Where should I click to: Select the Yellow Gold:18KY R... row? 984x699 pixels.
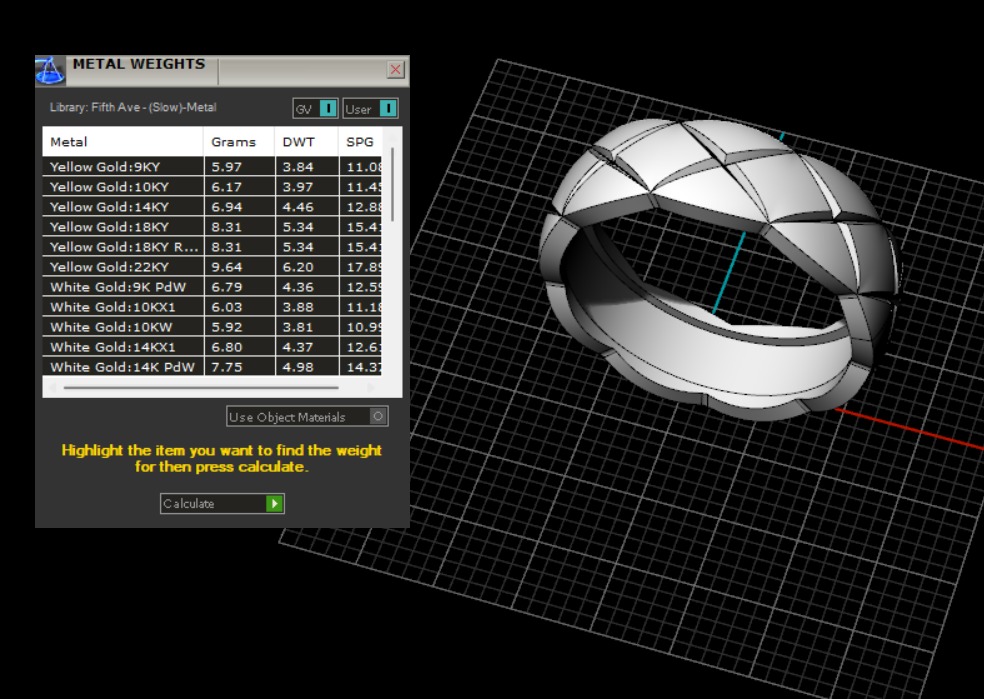[x=212, y=247]
